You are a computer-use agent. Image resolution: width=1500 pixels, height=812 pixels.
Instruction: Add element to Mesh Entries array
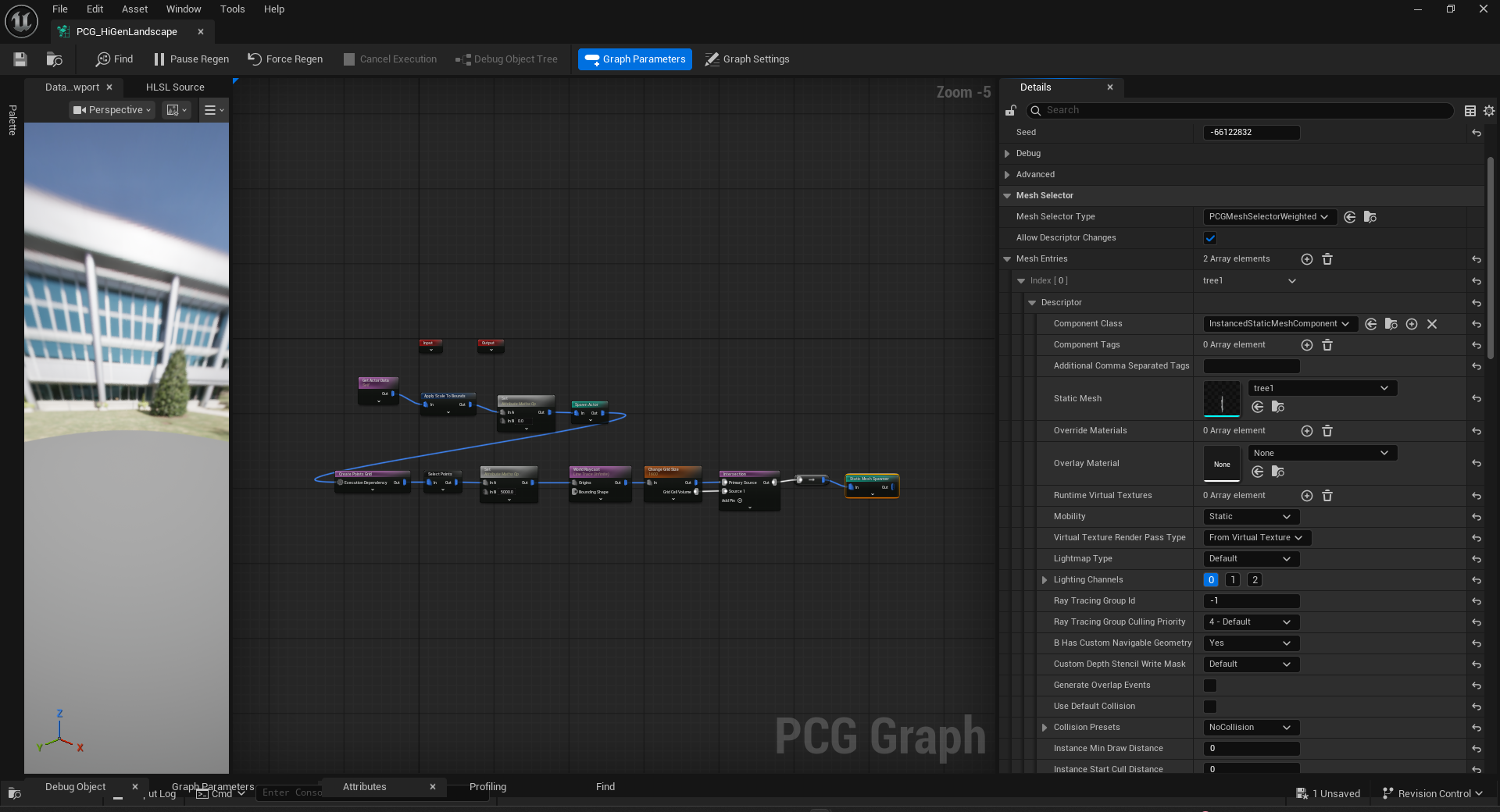click(1306, 259)
